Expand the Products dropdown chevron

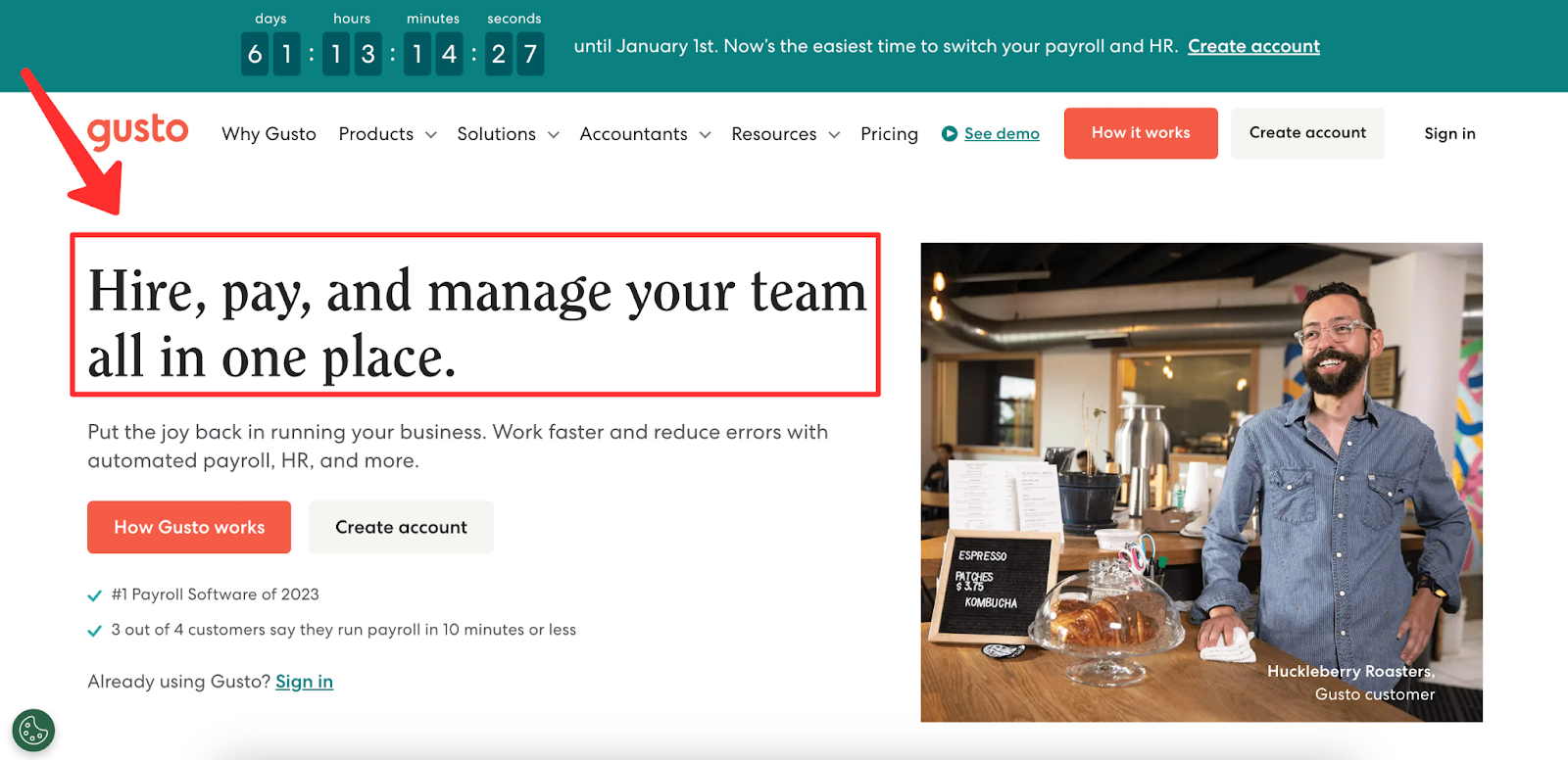430,135
